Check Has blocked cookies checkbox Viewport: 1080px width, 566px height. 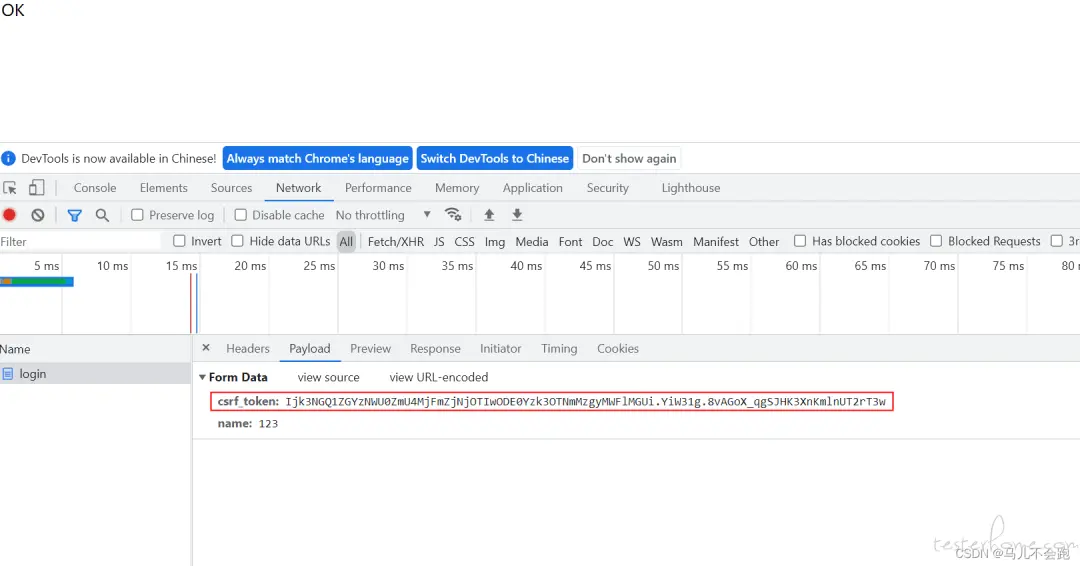tap(800, 241)
